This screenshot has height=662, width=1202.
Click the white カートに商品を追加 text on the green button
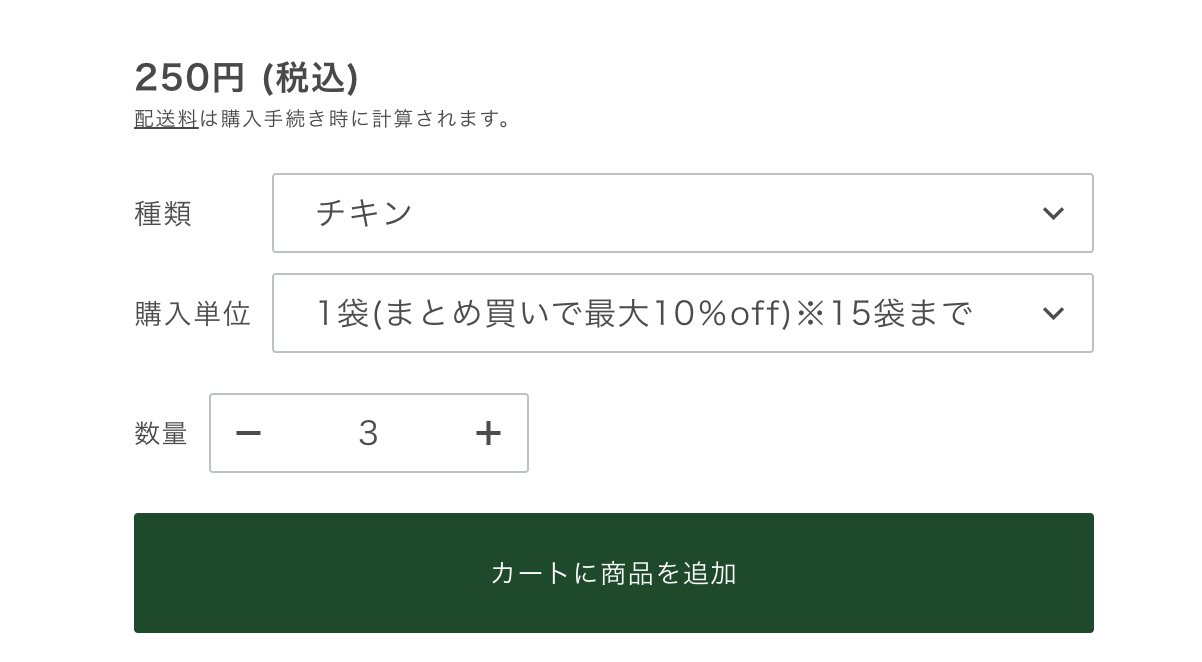613,573
